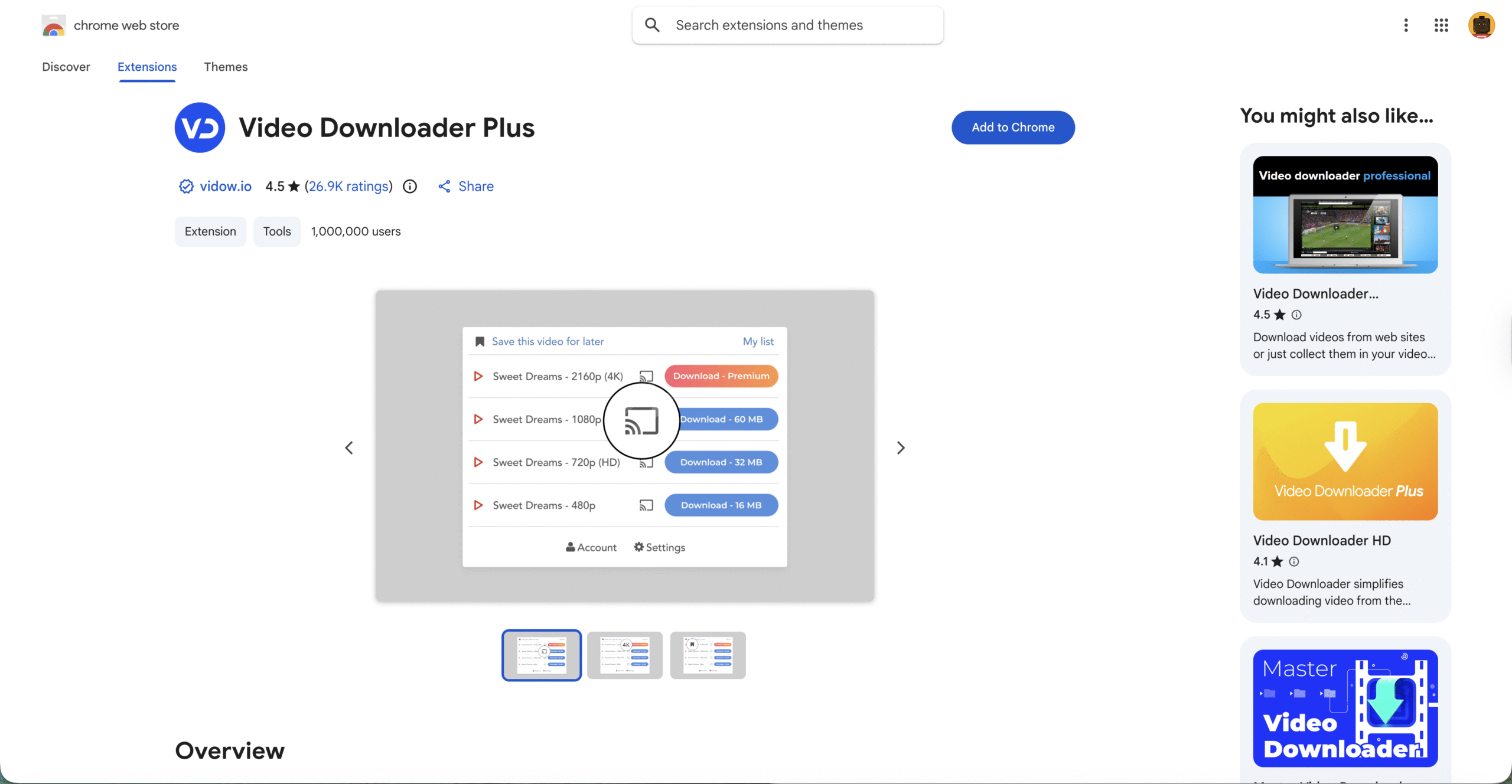Click the Tools category chip
This screenshot has height=784, width=1512.
(277, 231)
